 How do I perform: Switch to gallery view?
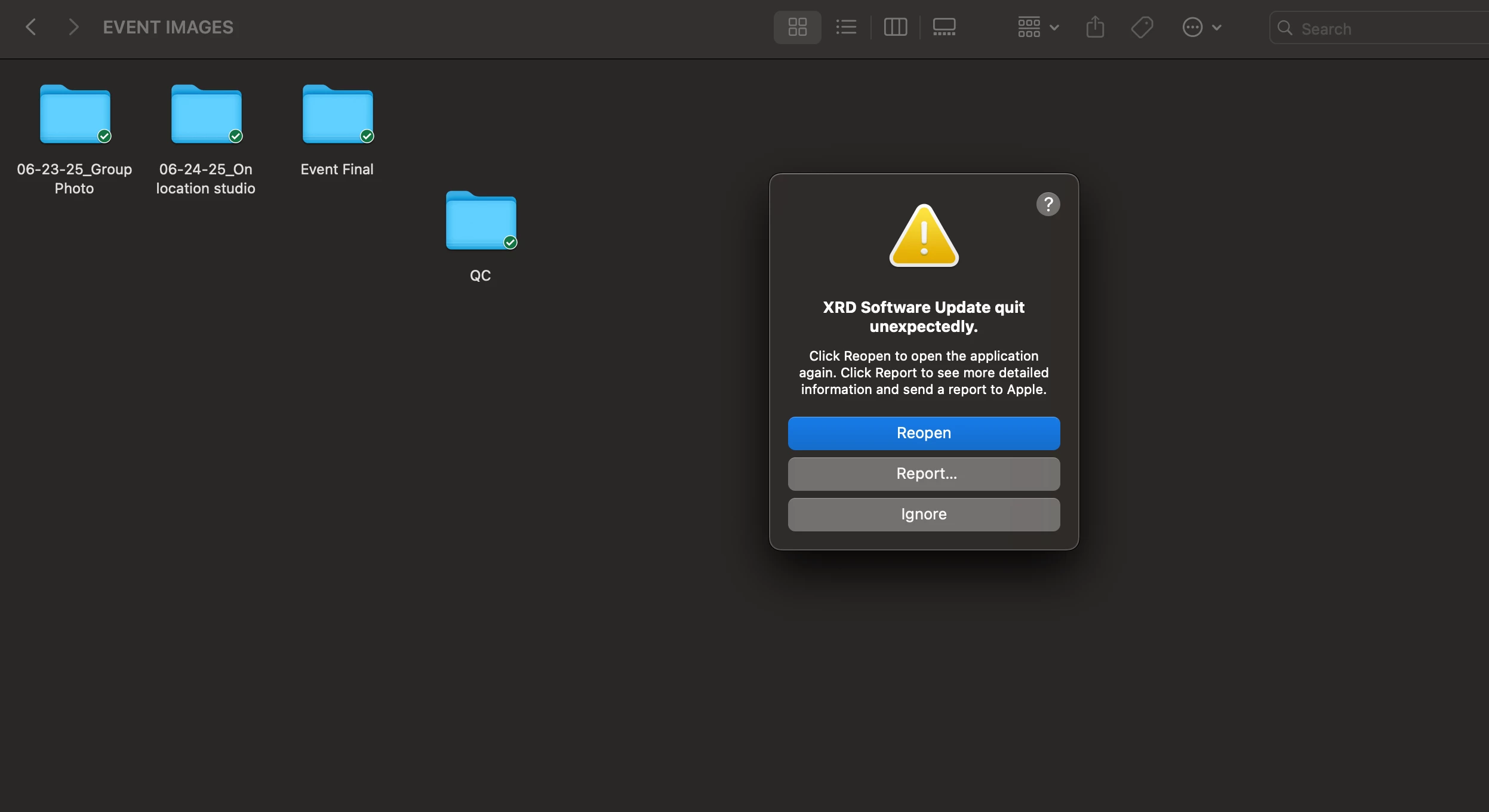pos(944,27)
